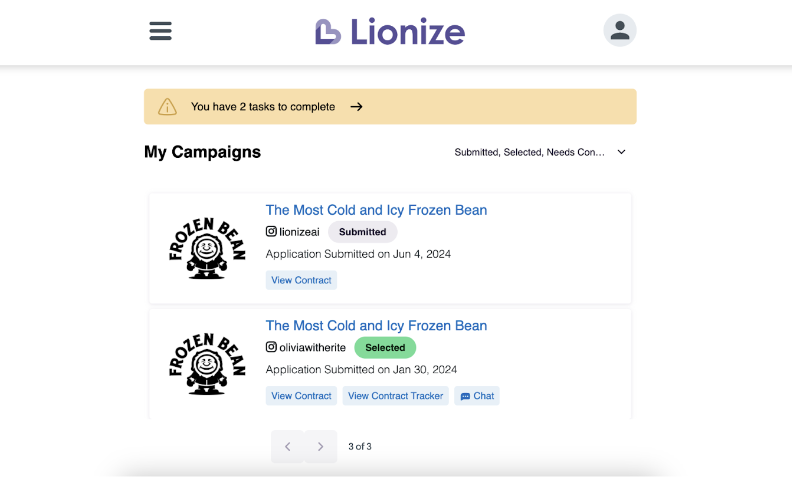This screenshot has width=792, height=482.
Task: Click the Instagram icon beside lionizeai
Action: point(271,232)
